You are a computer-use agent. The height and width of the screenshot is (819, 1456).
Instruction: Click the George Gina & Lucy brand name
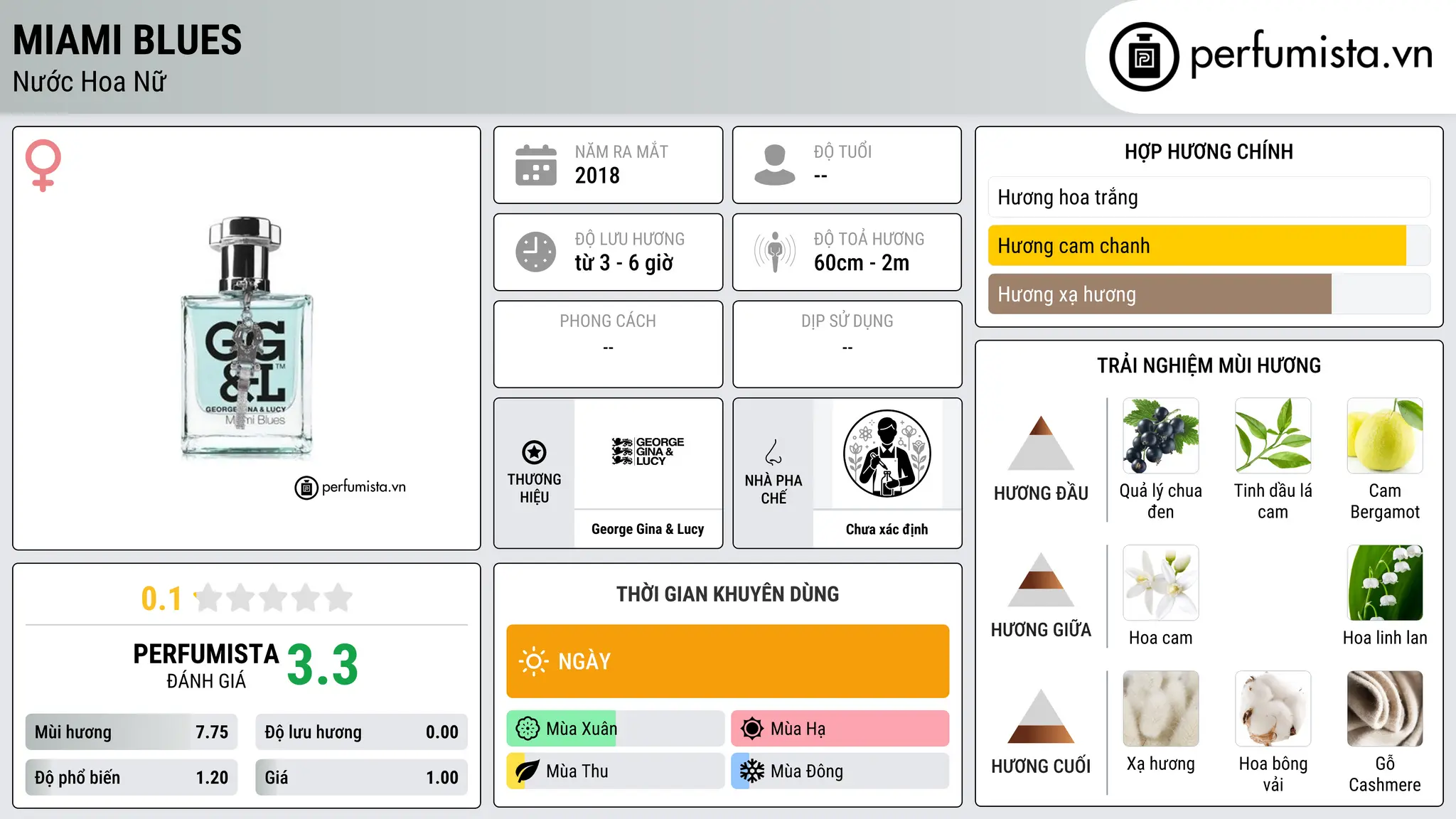coord(648,529)
